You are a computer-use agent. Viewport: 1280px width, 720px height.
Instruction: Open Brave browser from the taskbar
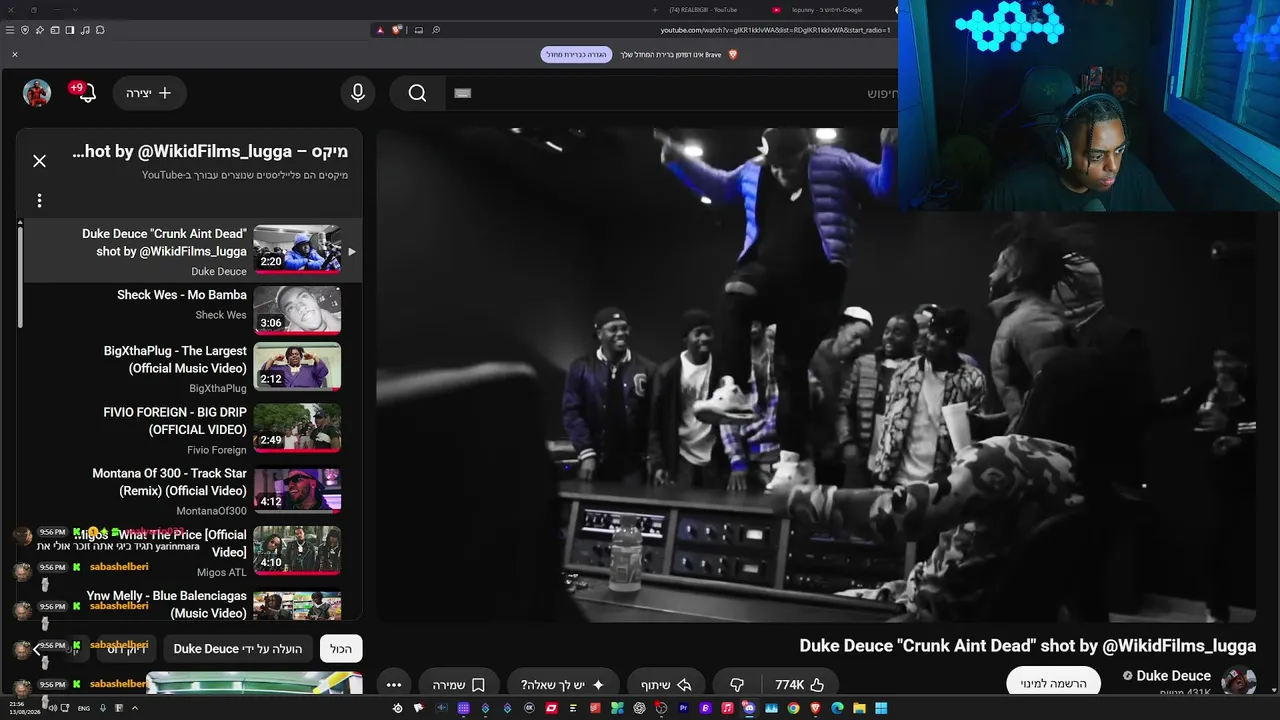pyautogui.click(x=815, y=708)
